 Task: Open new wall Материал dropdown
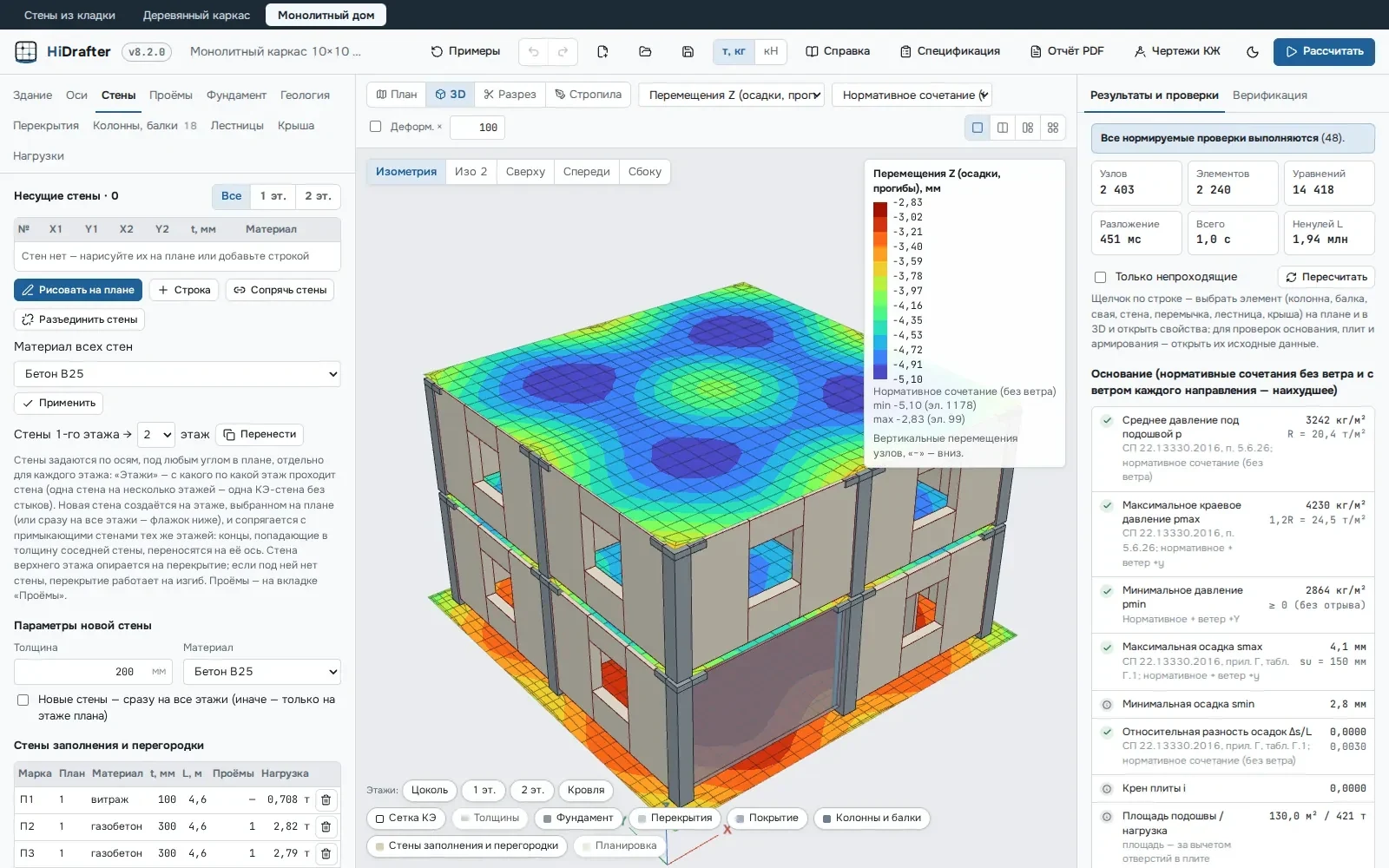pos(261,672)
